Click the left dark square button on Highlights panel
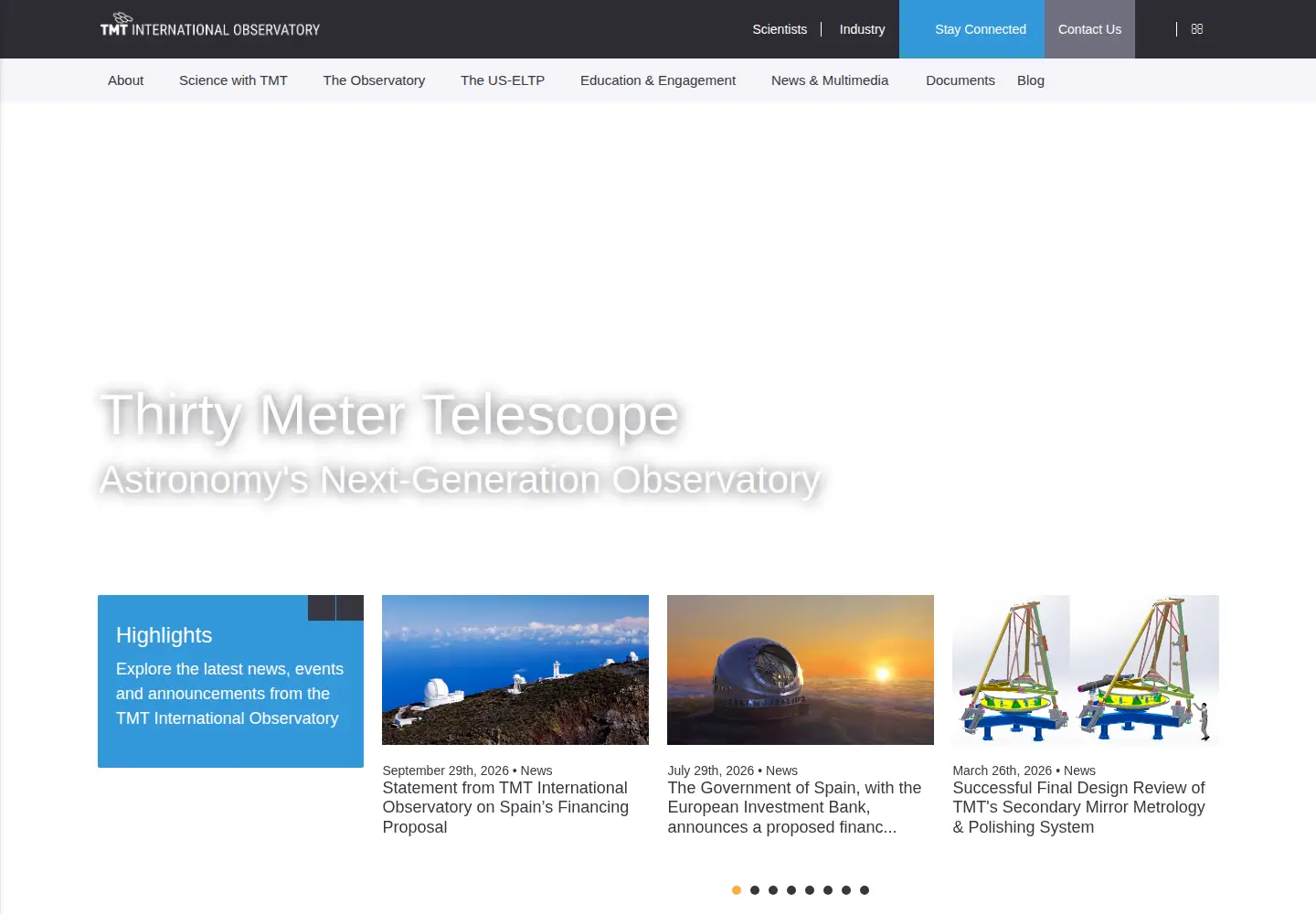 coord(322,608)
